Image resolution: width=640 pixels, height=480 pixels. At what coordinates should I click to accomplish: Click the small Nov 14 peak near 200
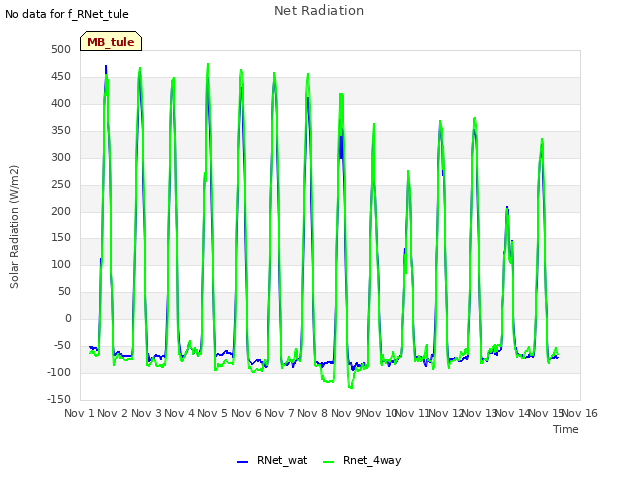point(507,208)
